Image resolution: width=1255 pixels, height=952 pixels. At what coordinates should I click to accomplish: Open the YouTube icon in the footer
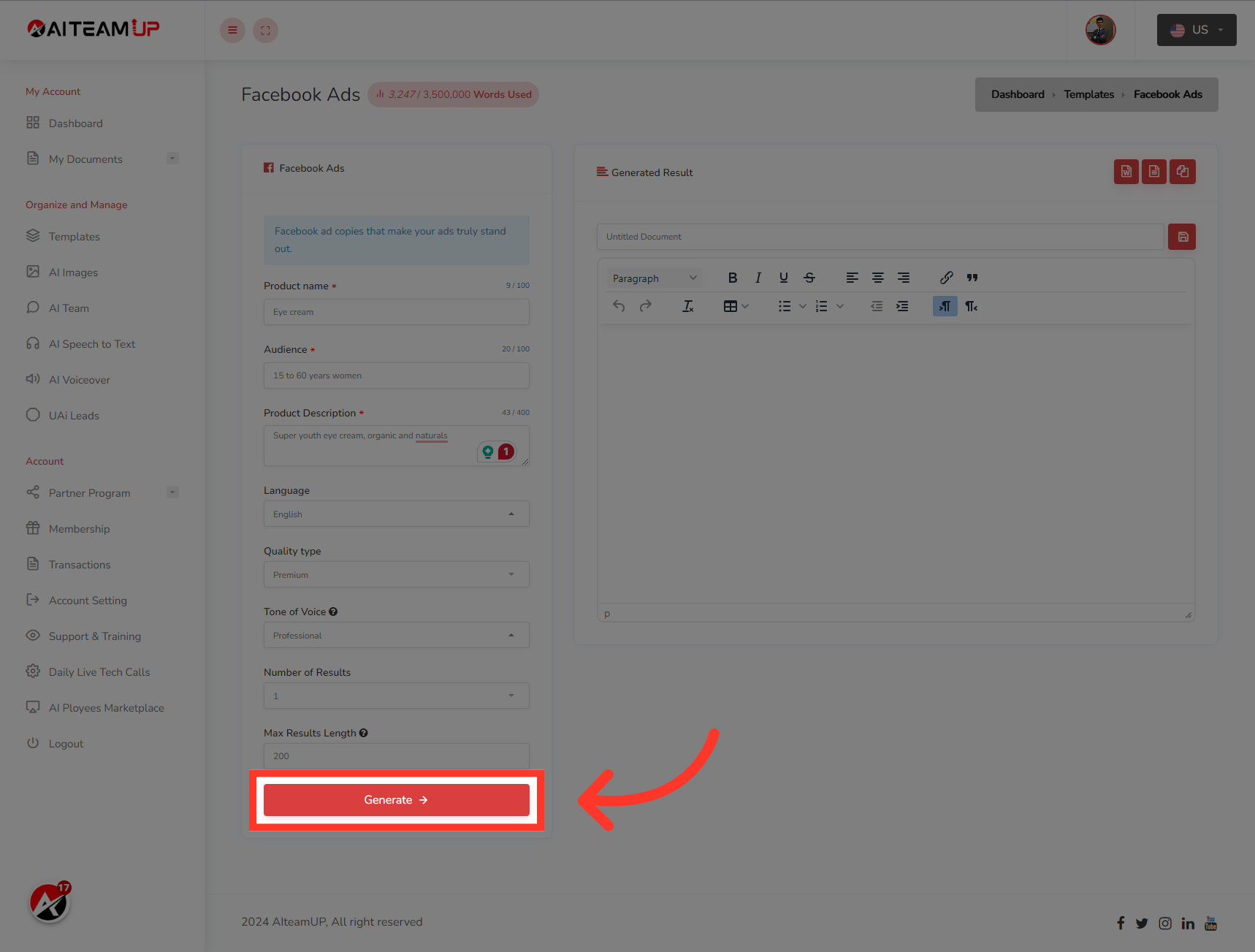(1210, 924)
